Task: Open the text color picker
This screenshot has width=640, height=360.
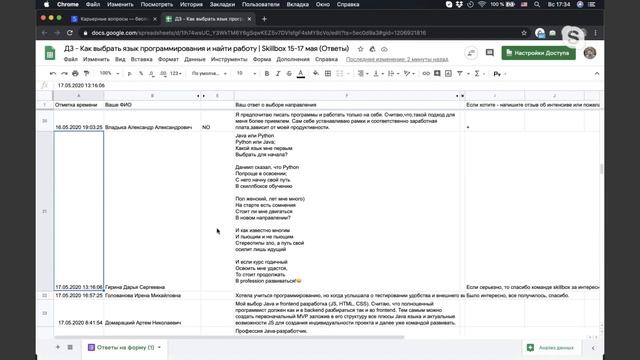Action: tap(301, 74)
